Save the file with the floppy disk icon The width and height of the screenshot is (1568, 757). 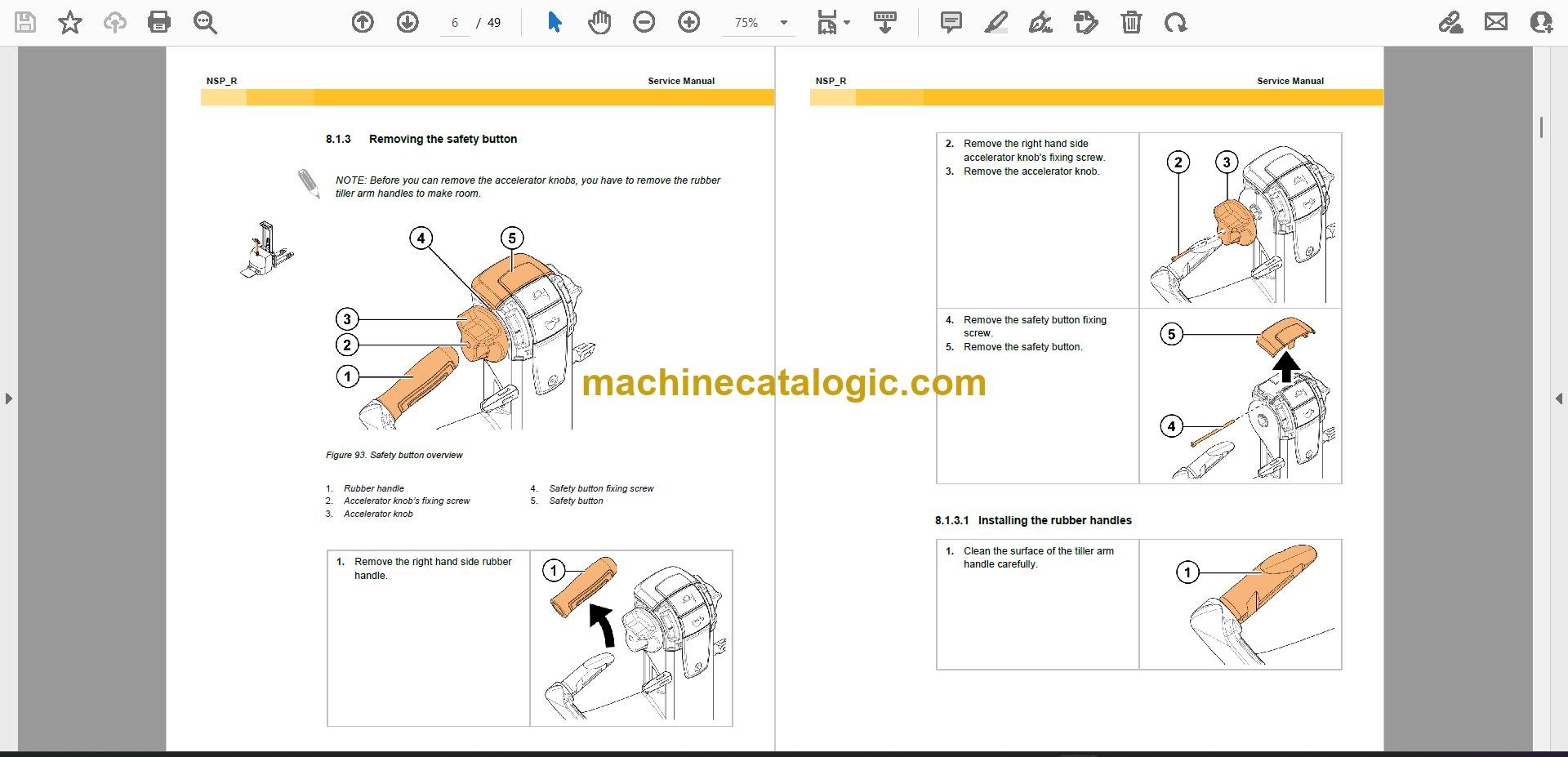[x=25, y=22]
